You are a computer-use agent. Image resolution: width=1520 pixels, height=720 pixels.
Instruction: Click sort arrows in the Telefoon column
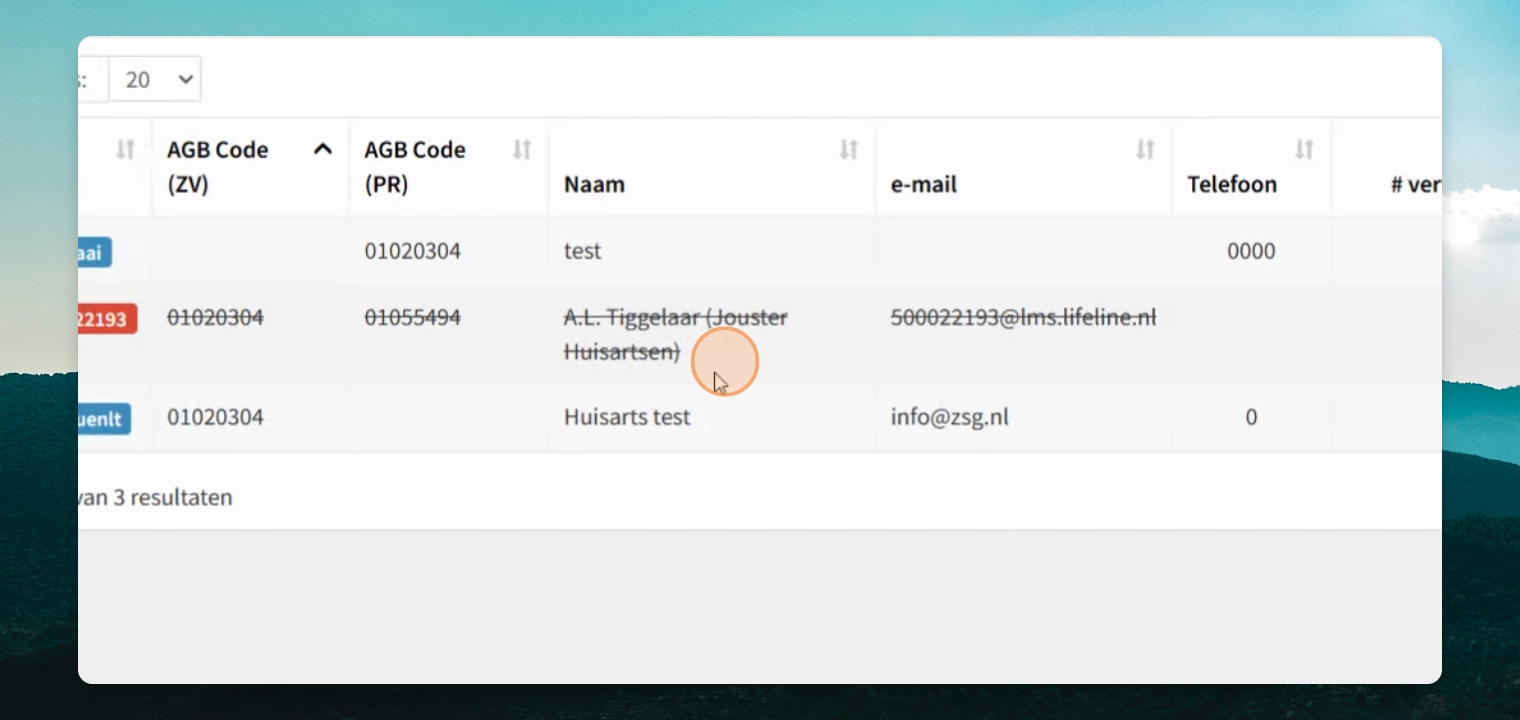pyautogui.click(x=1304, y=149)
